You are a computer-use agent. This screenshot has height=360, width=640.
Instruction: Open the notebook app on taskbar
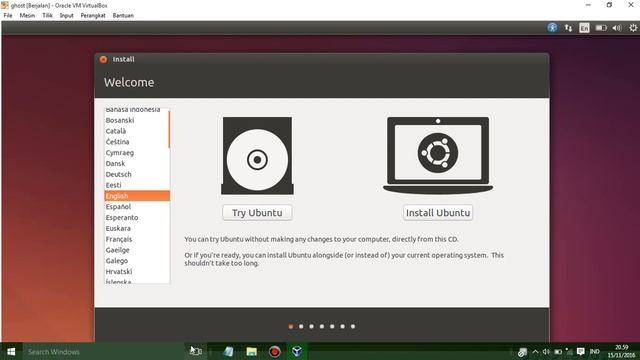pyautogui.click(x=229, y=351)
